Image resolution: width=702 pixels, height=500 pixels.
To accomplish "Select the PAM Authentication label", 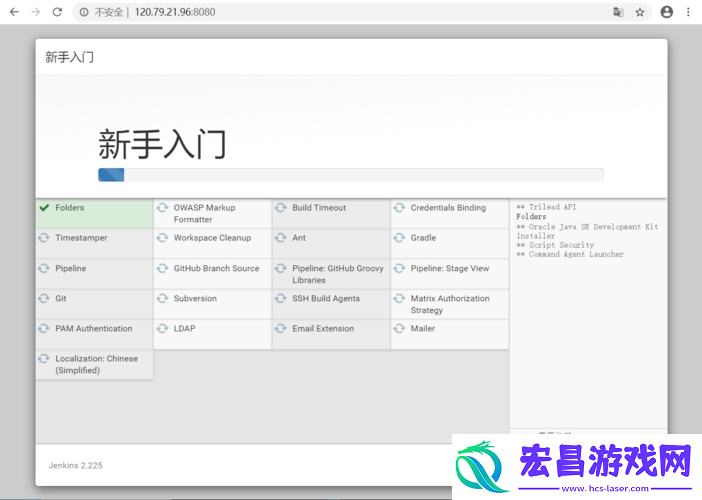I will (x=94, y=329).
